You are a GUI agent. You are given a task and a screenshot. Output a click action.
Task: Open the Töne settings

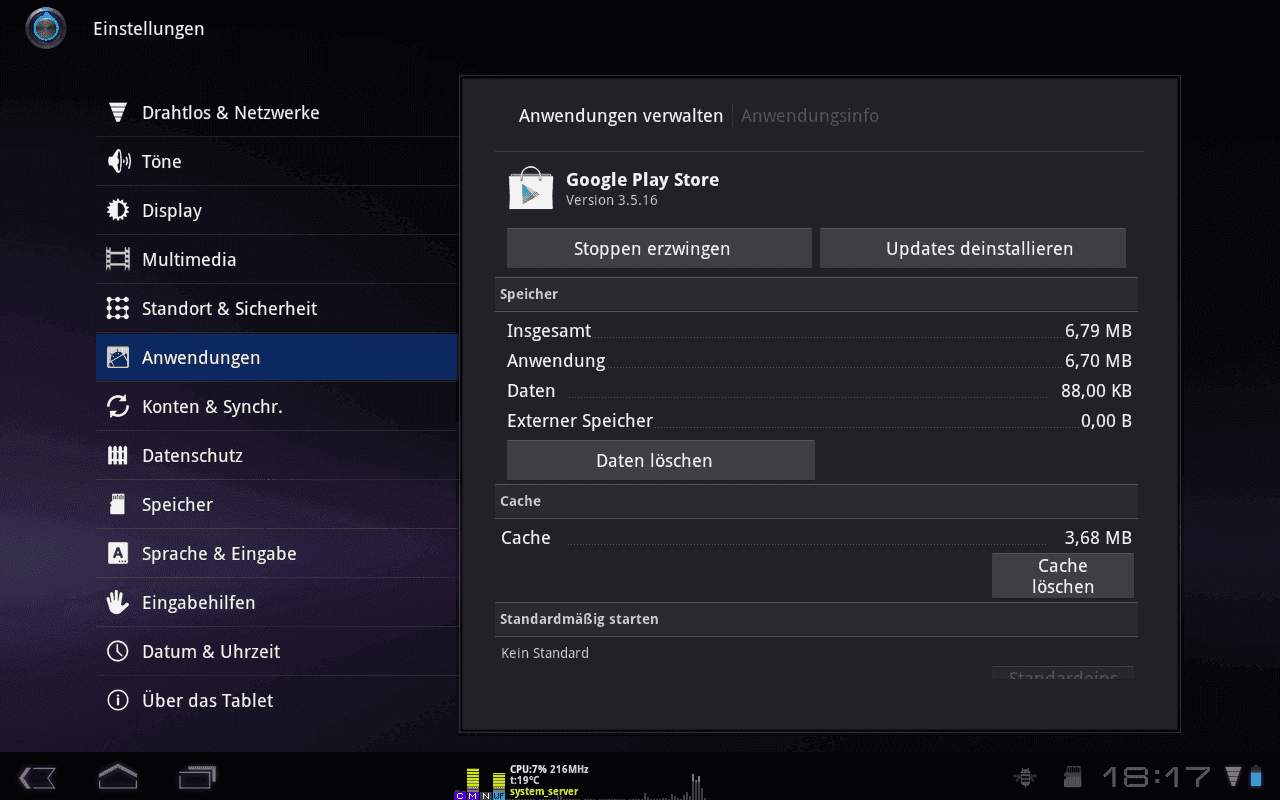pyautogui.click(x=277, y=161)
